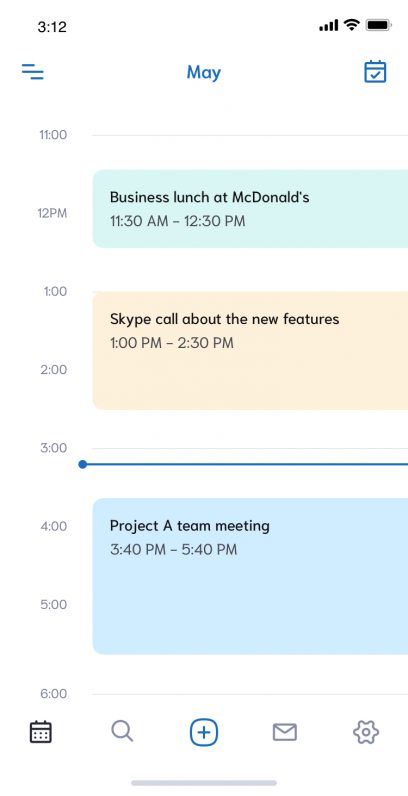Open settings gear icon
The width and height of the screenshot is (408, 796).
[366, 732]
